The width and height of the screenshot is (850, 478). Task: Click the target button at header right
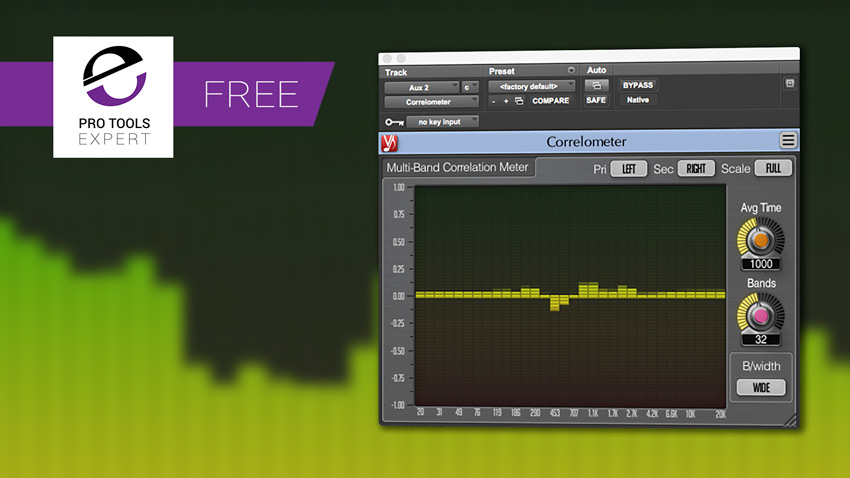tap(790, 83)
